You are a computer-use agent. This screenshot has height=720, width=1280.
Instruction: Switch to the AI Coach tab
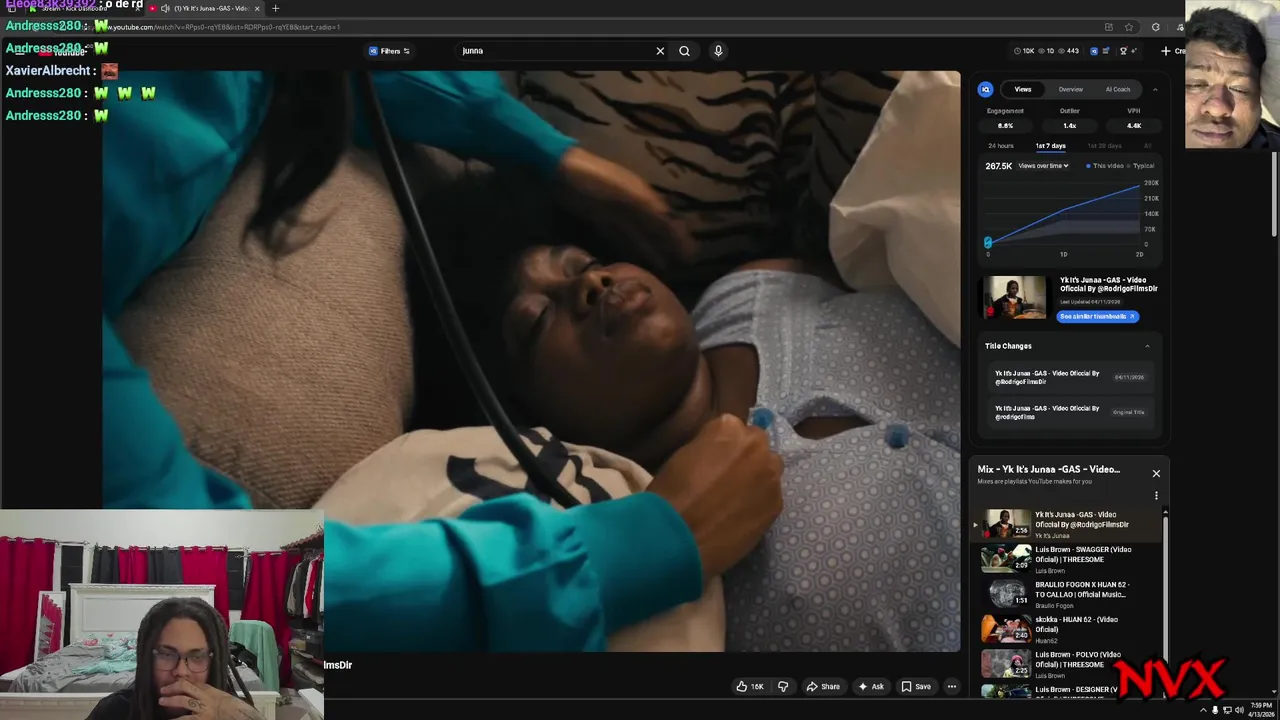[1118, 89]
